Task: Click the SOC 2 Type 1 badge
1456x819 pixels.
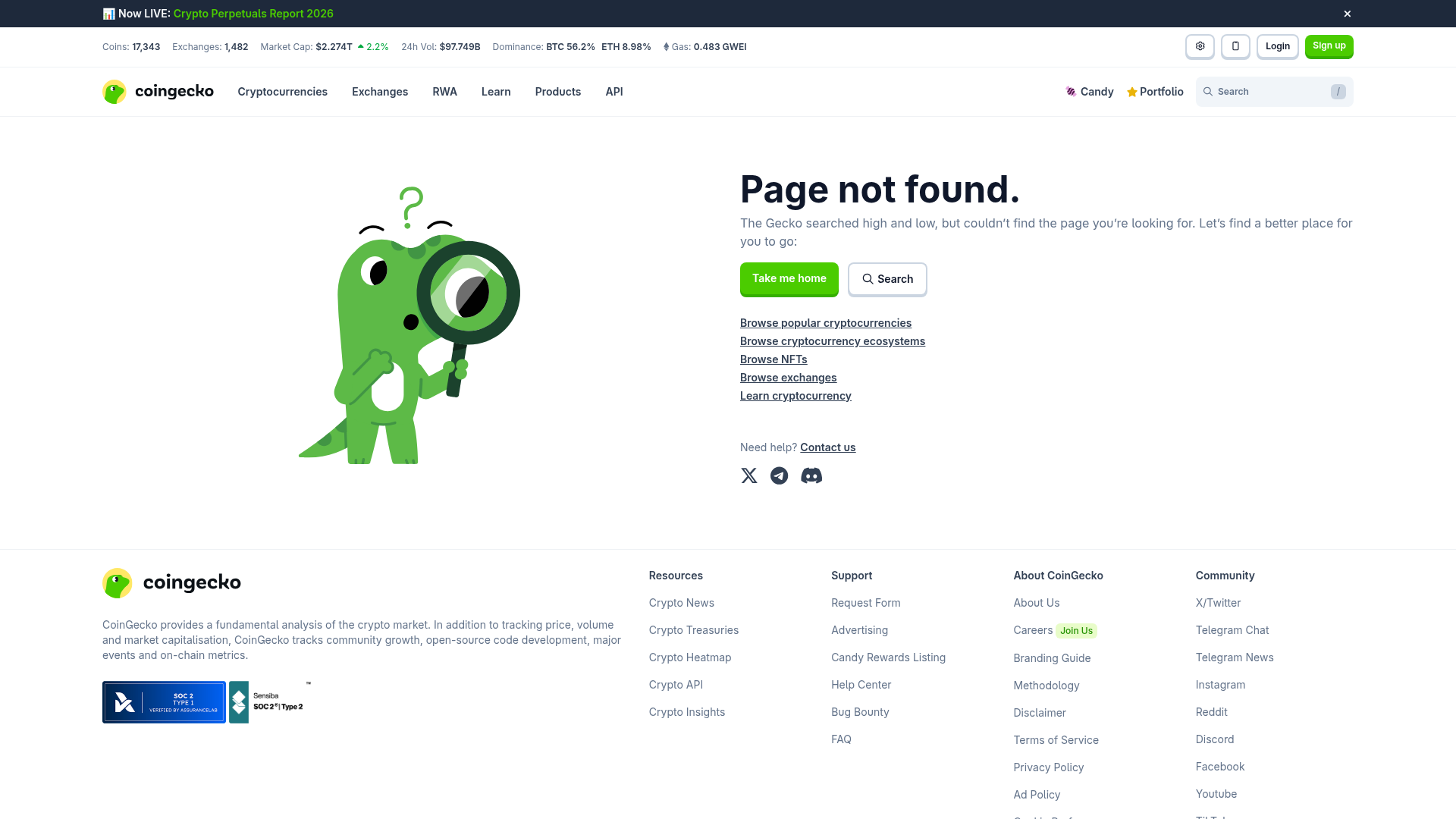Action: [x=164, y=702]
